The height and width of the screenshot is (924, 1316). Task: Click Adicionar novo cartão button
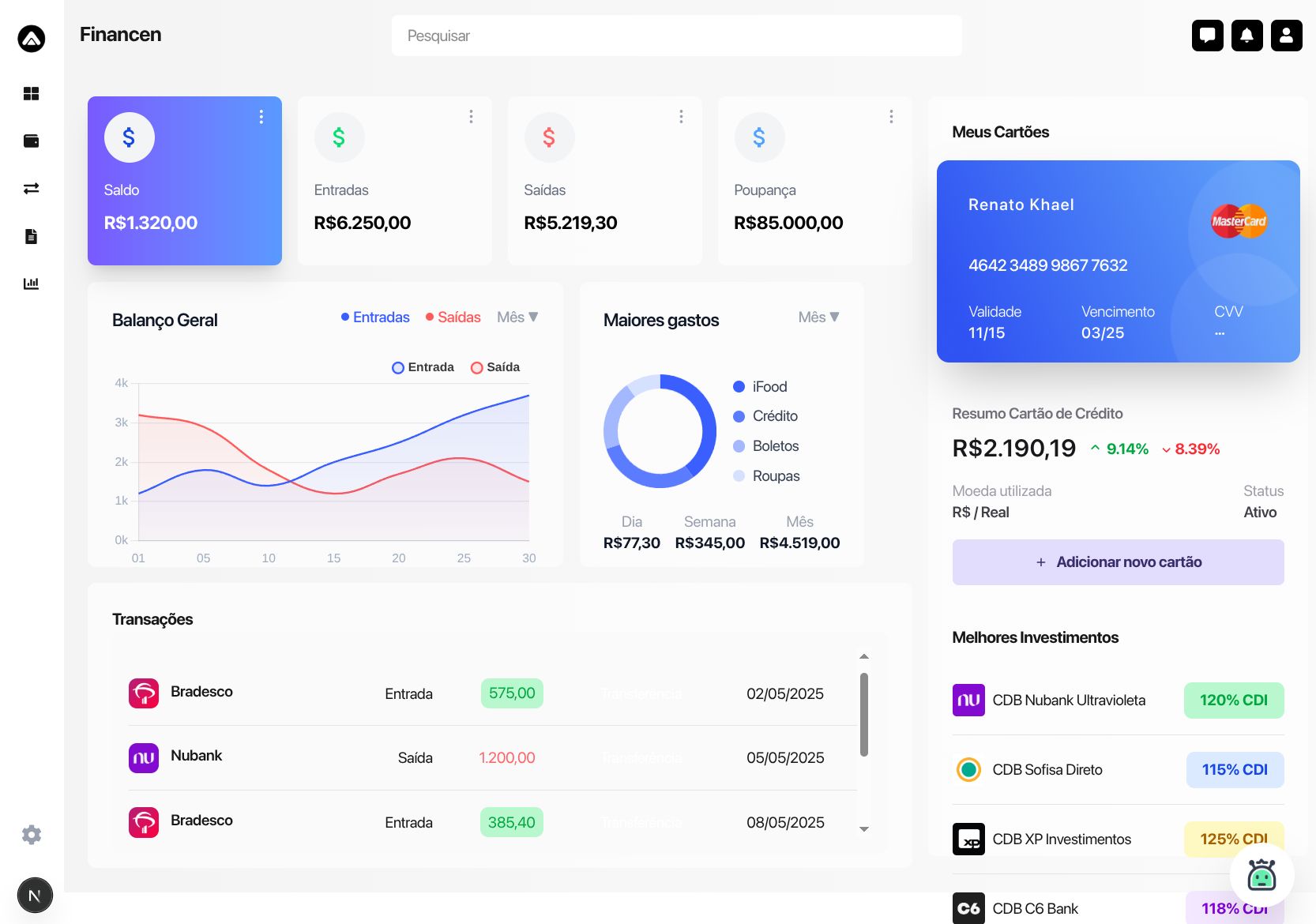coord(1118,562)
